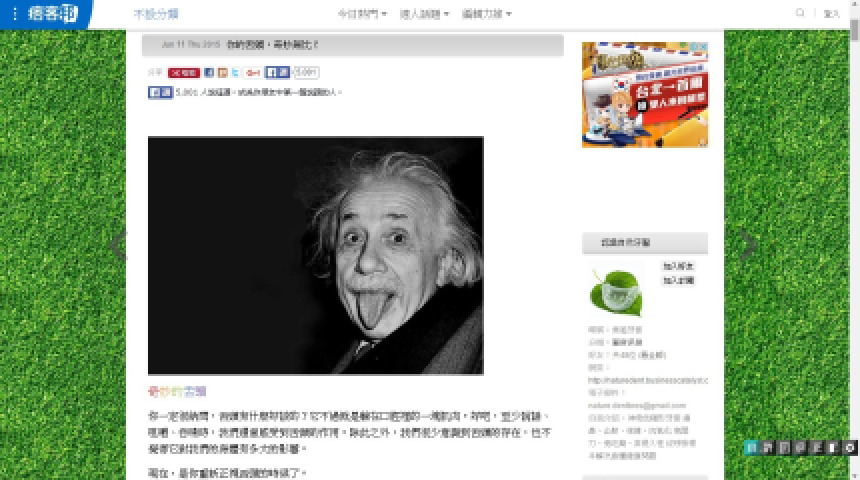Screen dimensions: 860x480
Task: Open the search magnifier icon
Action: 800,14
